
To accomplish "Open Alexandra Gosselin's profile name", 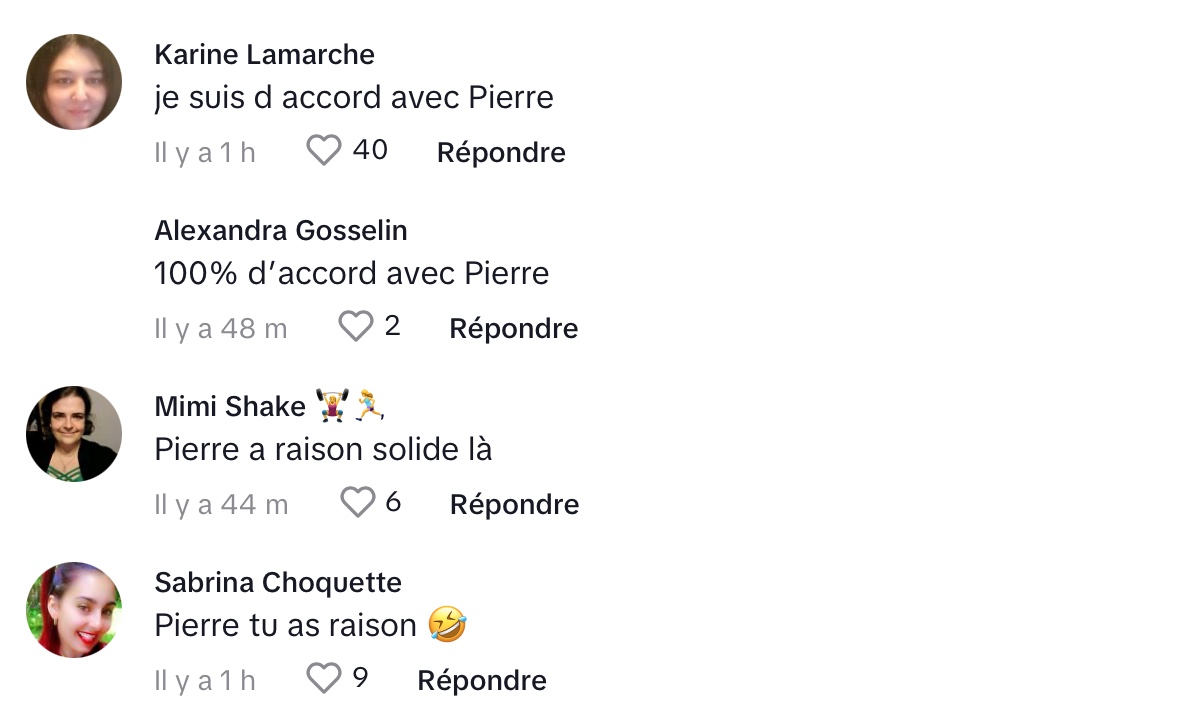I will coord(281,231).
